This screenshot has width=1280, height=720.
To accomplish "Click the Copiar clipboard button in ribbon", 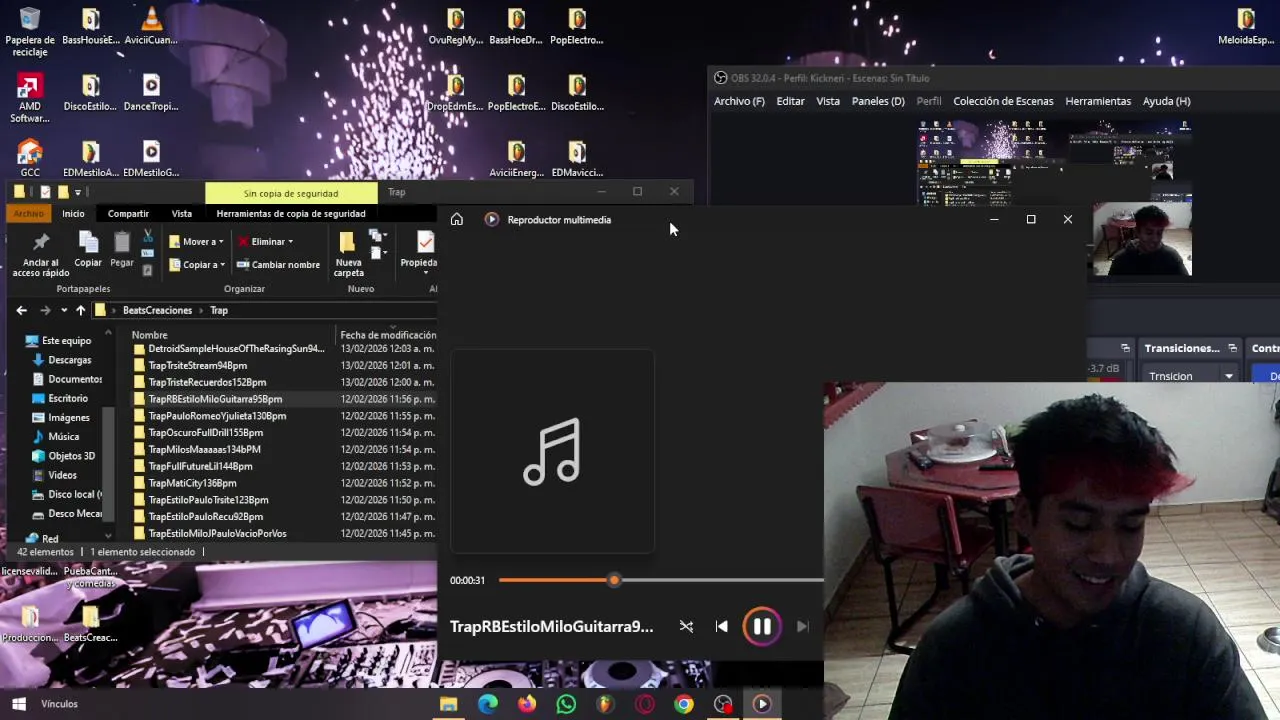I will [88, 250].
